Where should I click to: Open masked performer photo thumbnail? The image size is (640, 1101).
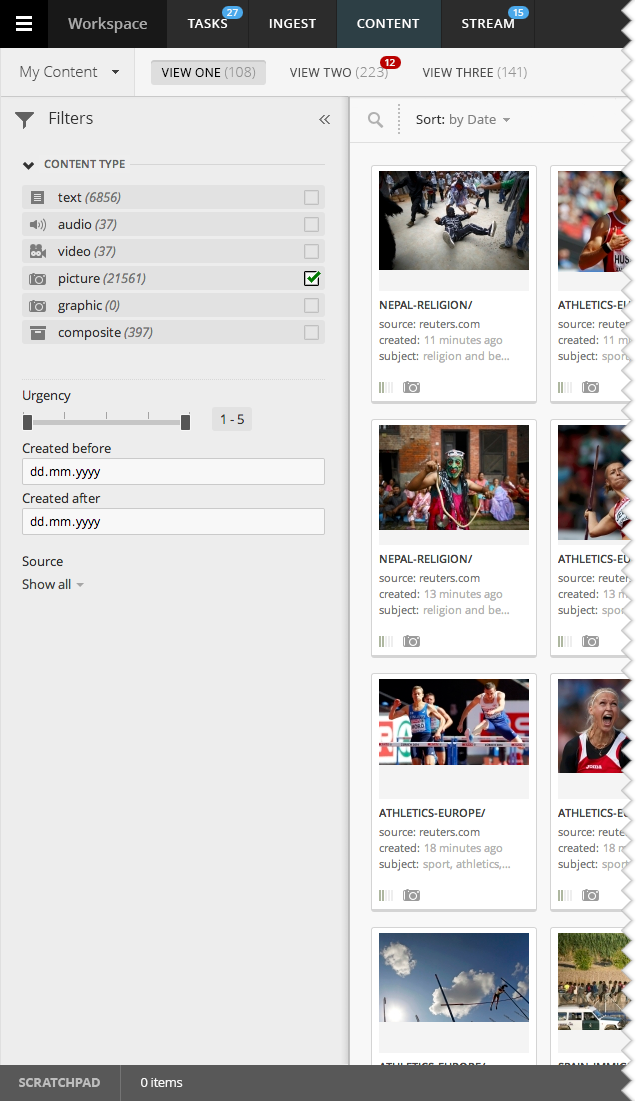point(454,477)
